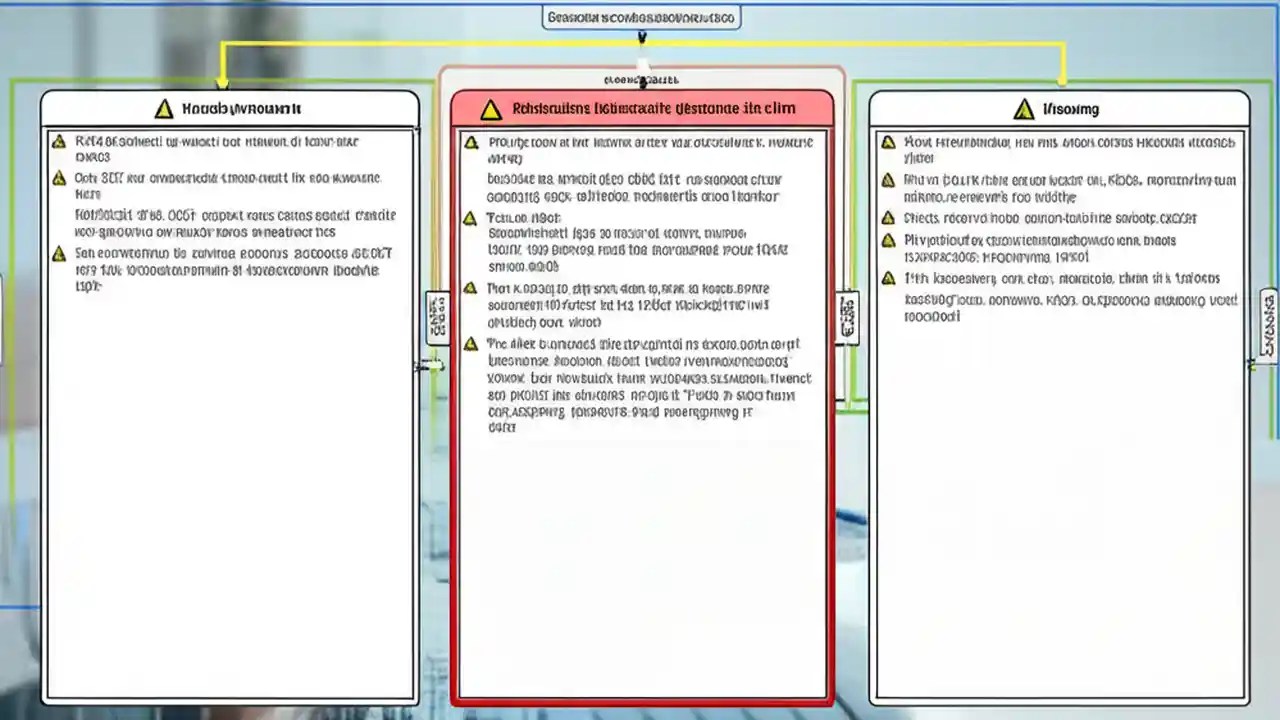The image size is (1280, 720).
Task: Click the triangle icon on the center panel's fourth bullet
Action: coord(470,343)
